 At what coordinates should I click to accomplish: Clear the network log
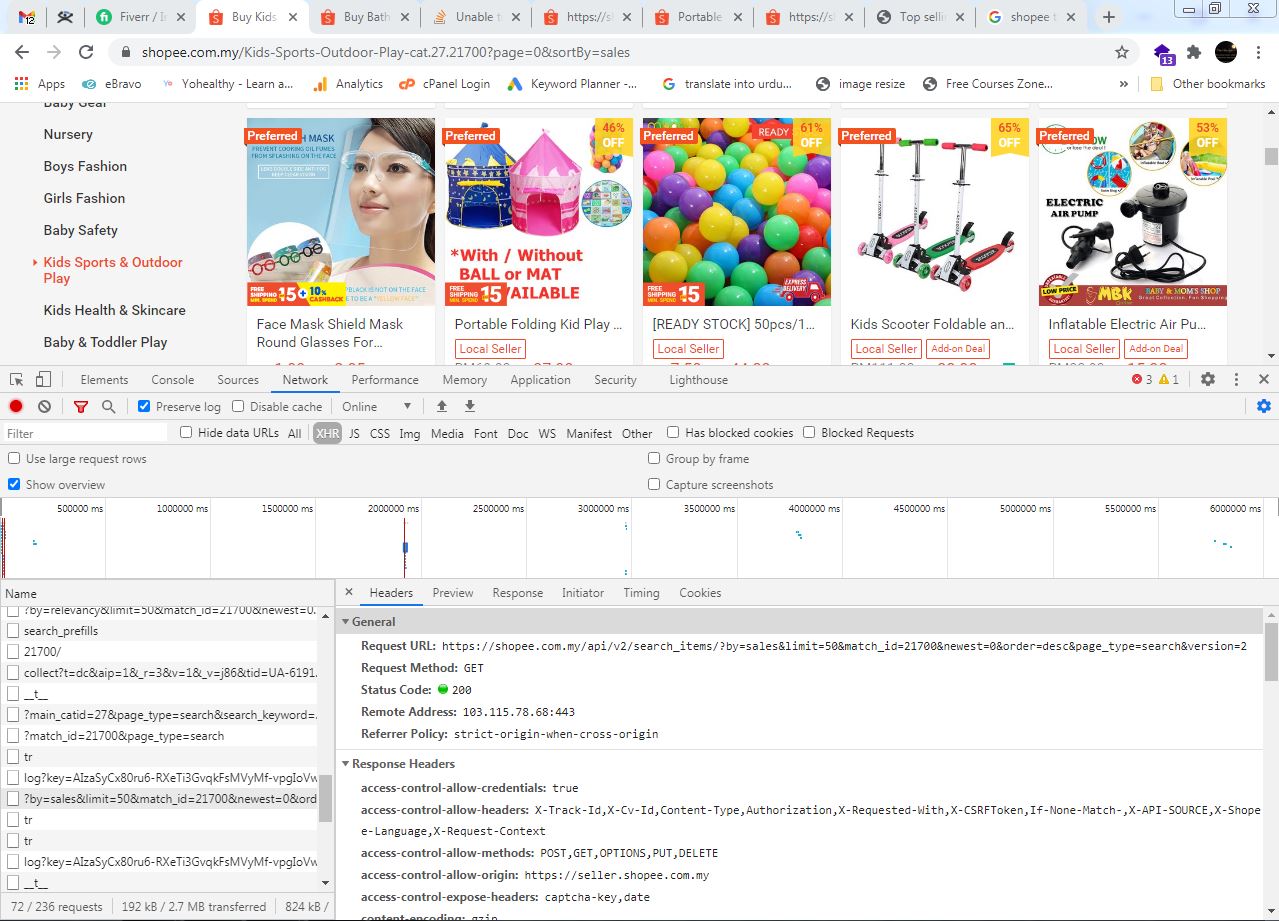[44, 406]
